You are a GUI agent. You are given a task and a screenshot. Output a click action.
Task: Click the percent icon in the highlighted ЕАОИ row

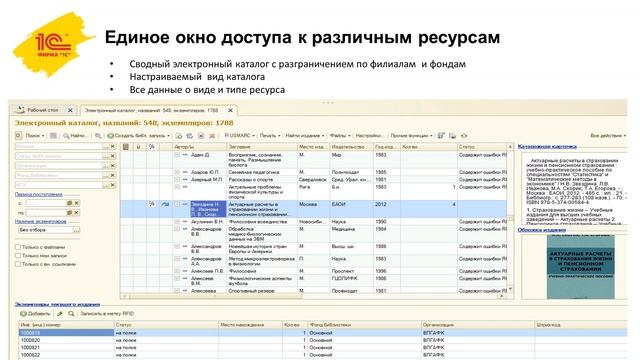coord(152,204)
